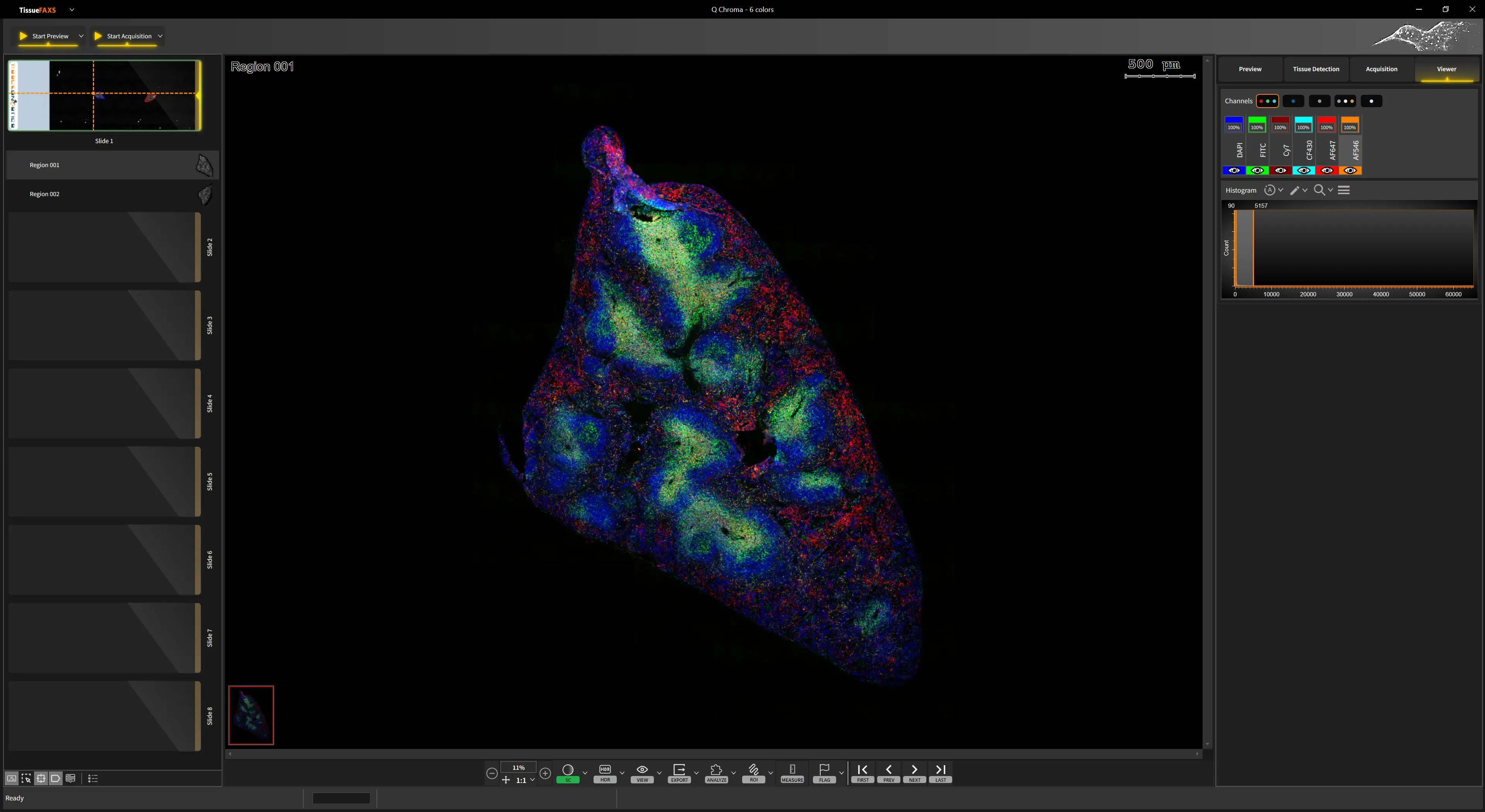Click the EXPORT icon
The width and height of the screenshot is (1485, 812).
coord(679,770)
